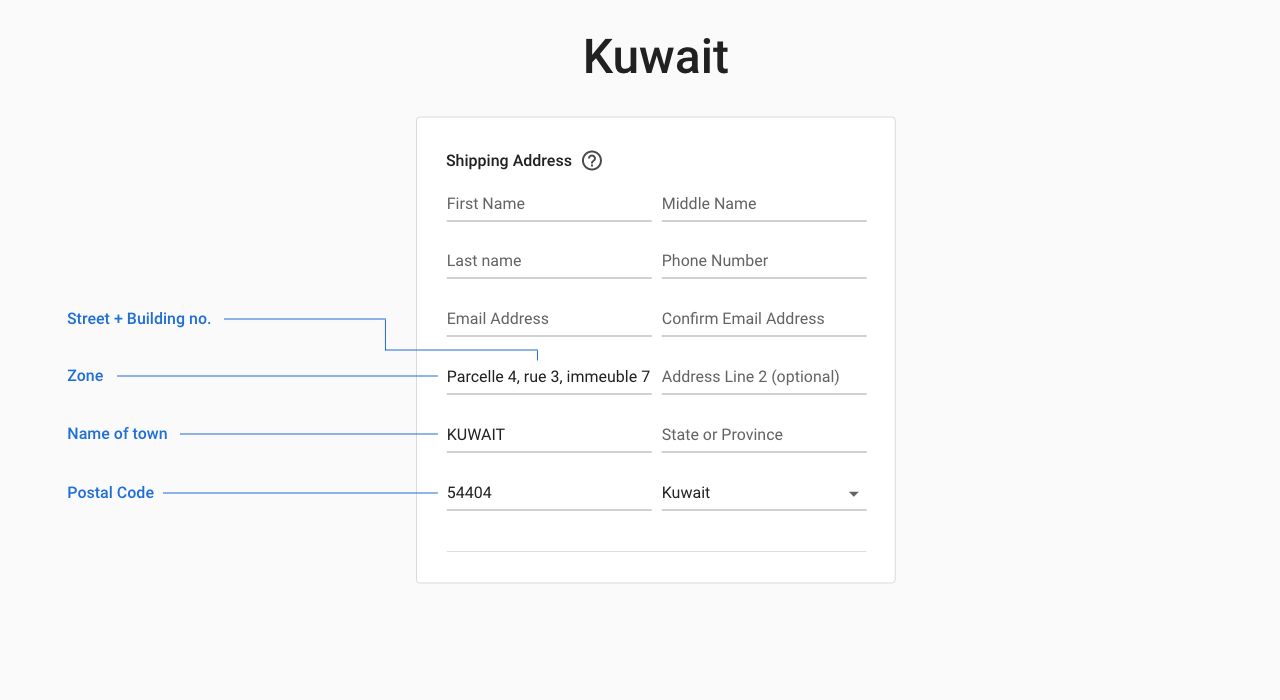
Task: Click the town field containing KUWAIT
Action: tap(549, 435)
